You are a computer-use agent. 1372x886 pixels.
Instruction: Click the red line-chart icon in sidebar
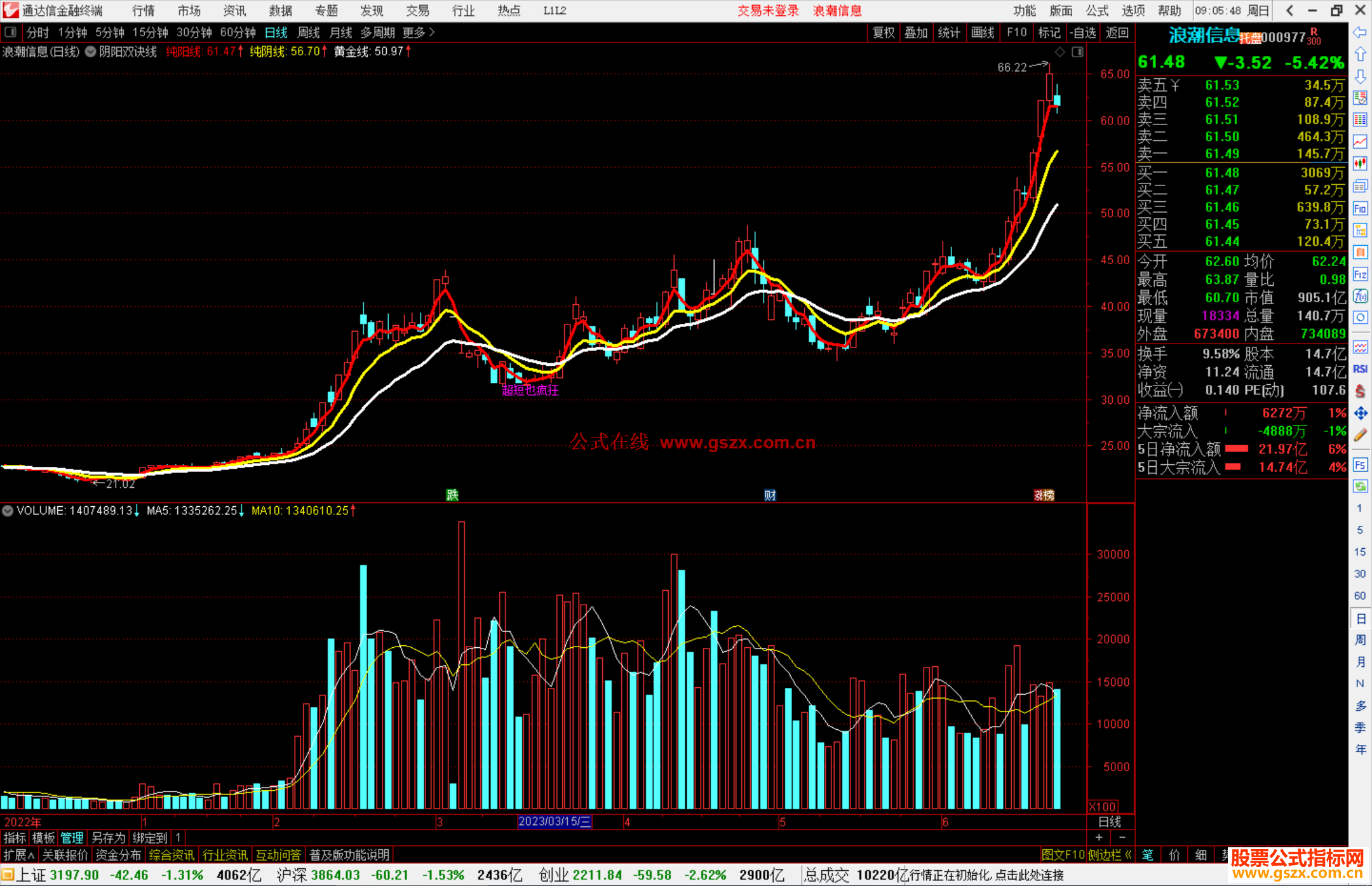[x=1360, y=142]
